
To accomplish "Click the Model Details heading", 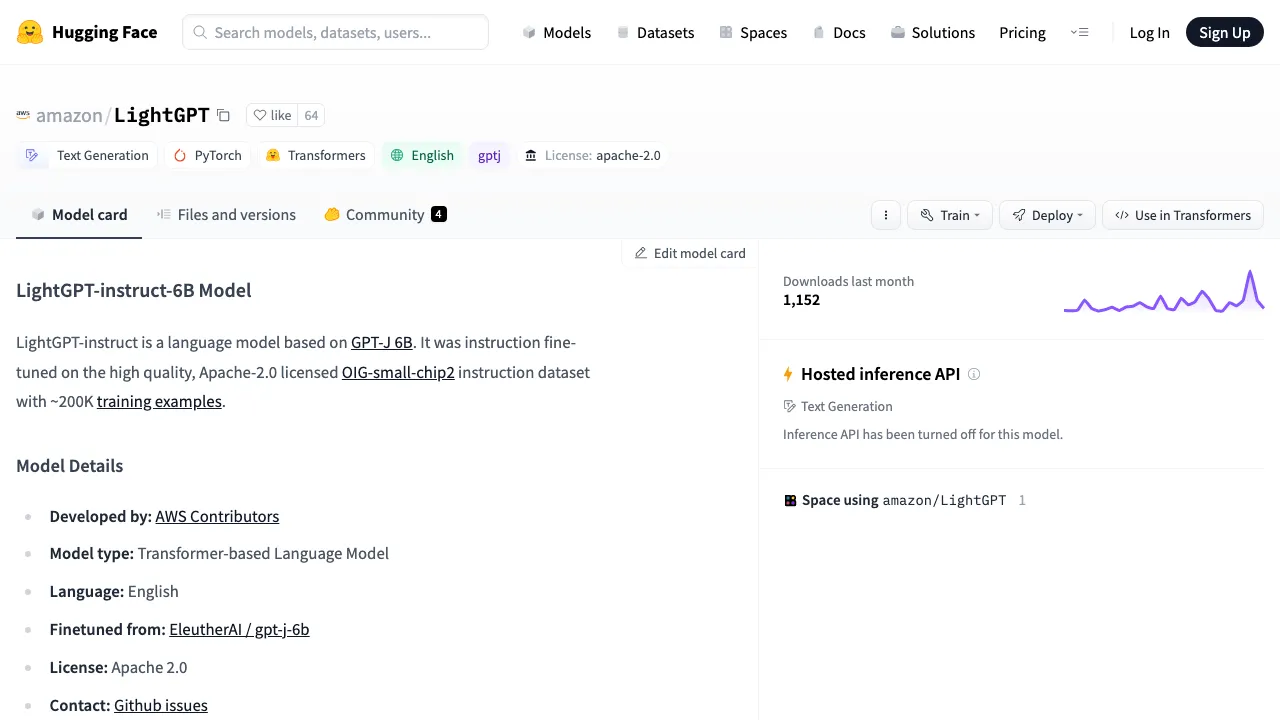I will click(x=70, y=466).
